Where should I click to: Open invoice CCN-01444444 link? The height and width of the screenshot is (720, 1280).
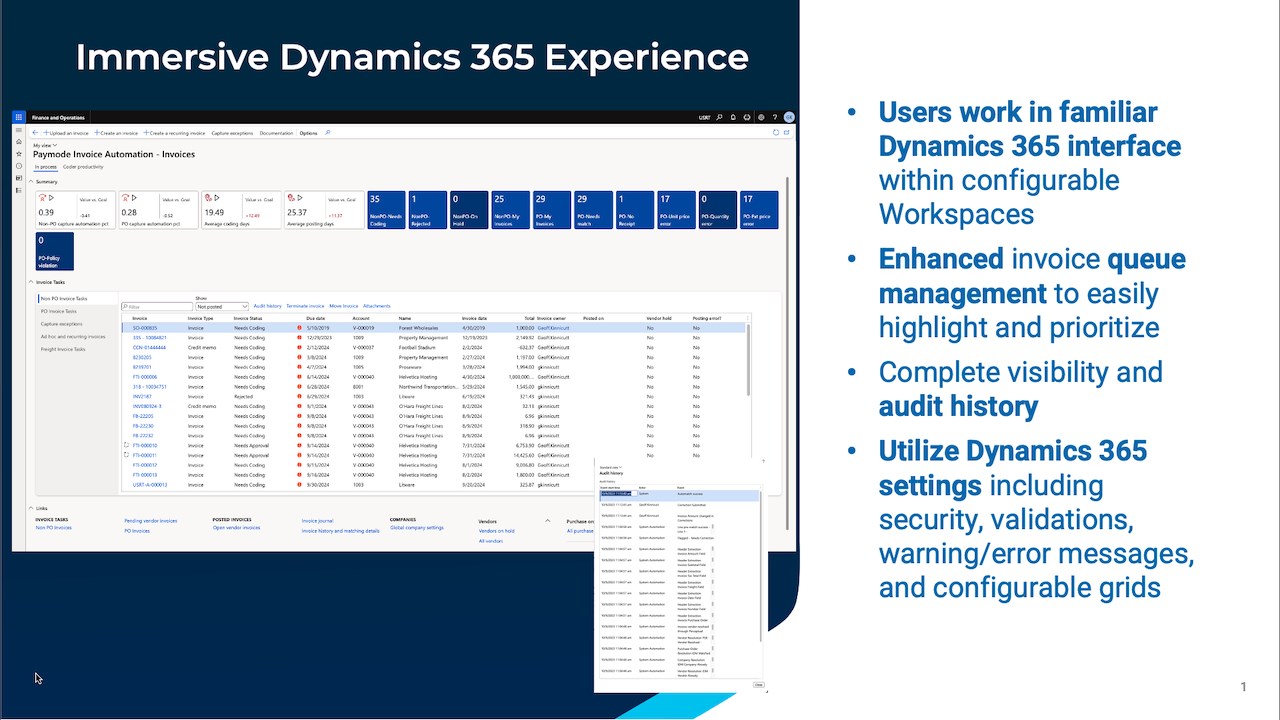tap(149, 347)
